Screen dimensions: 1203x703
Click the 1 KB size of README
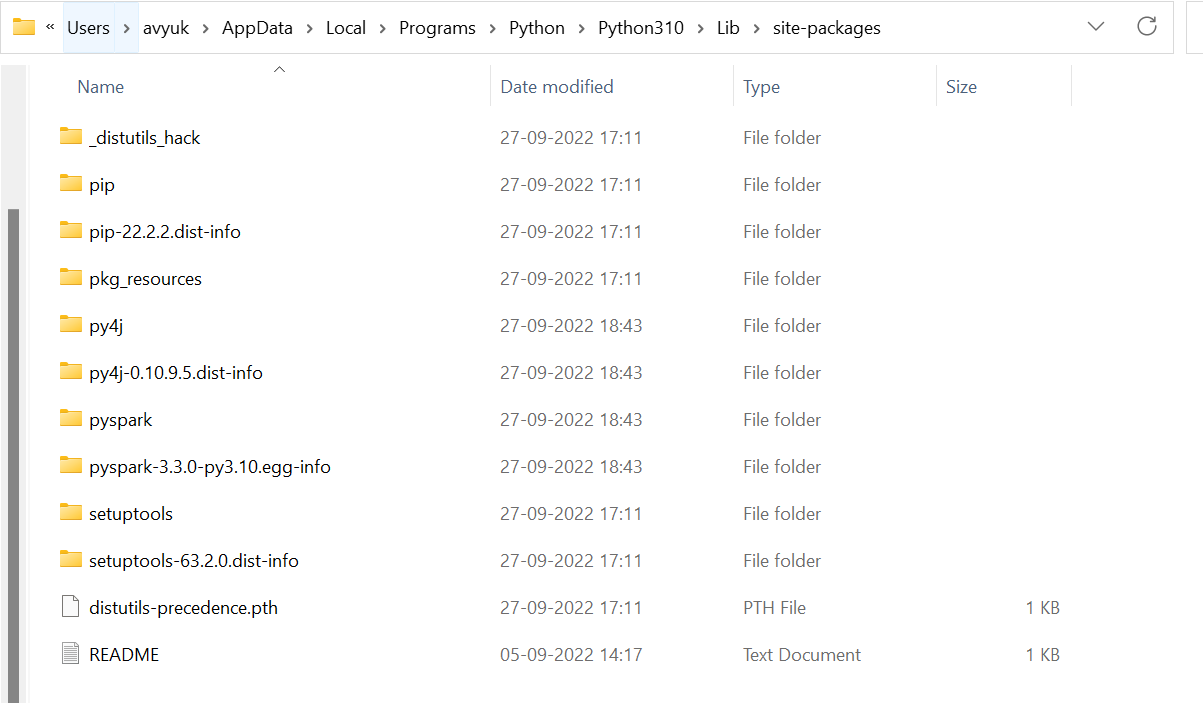point(1042,654)
